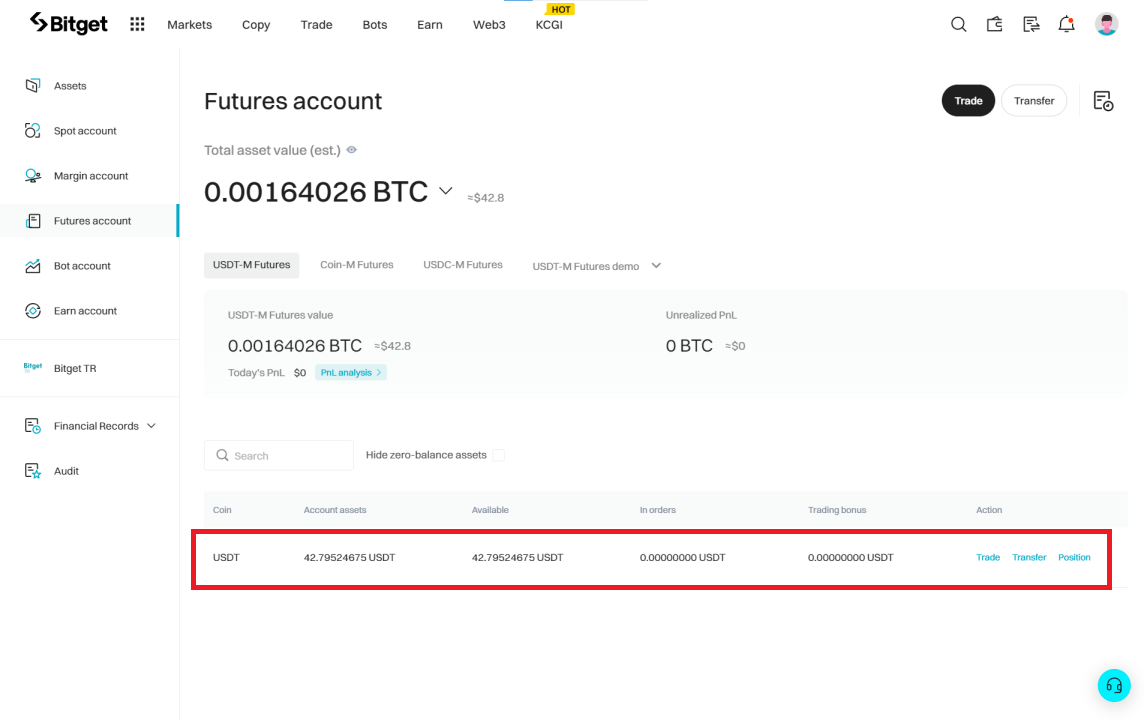Viewport: 1144px width, 720px height.
Task: Click the Margin account sidebar icon
Action: 33,176
